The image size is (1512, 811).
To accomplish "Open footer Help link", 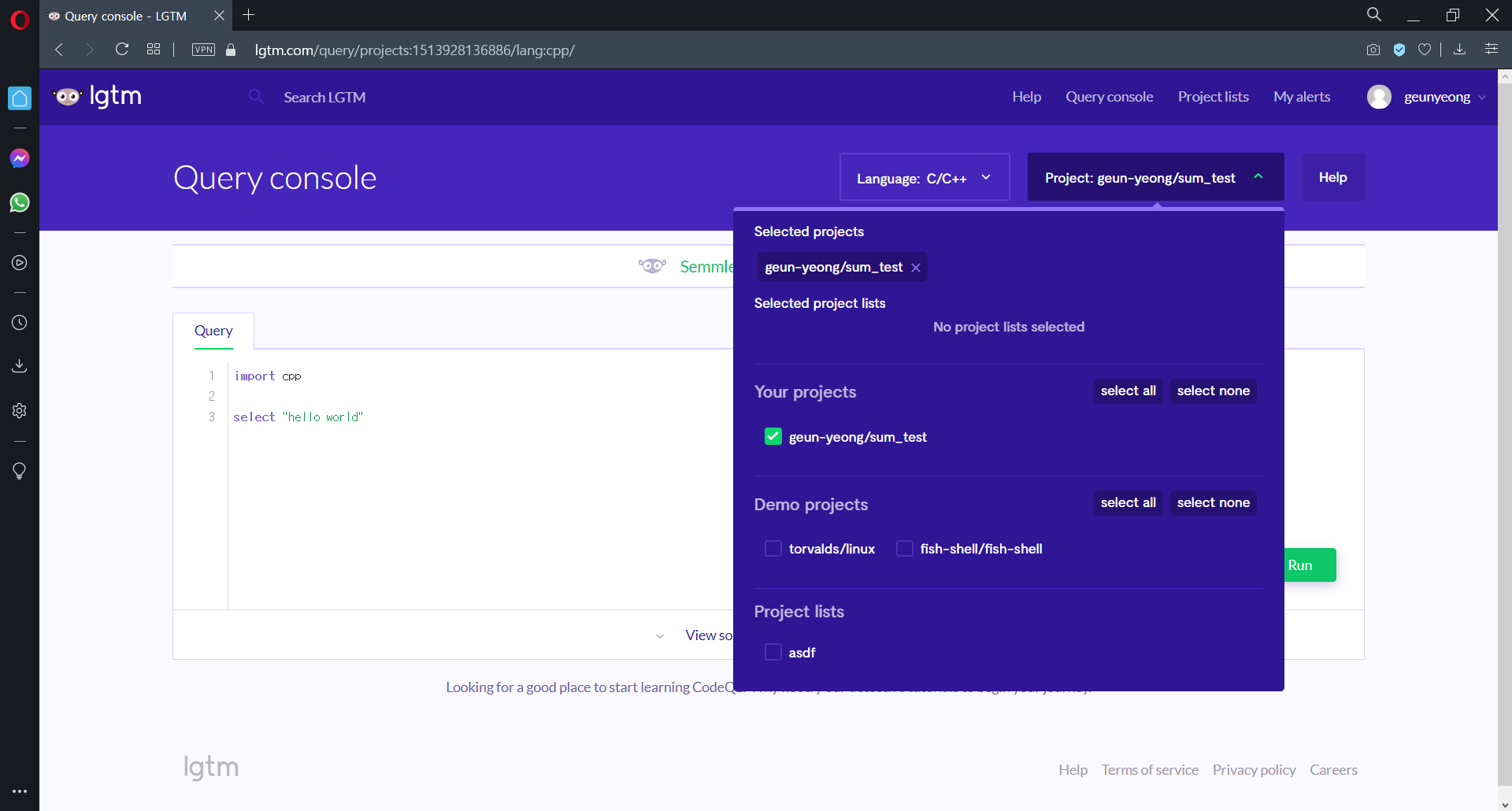I will click(1073, 770).
